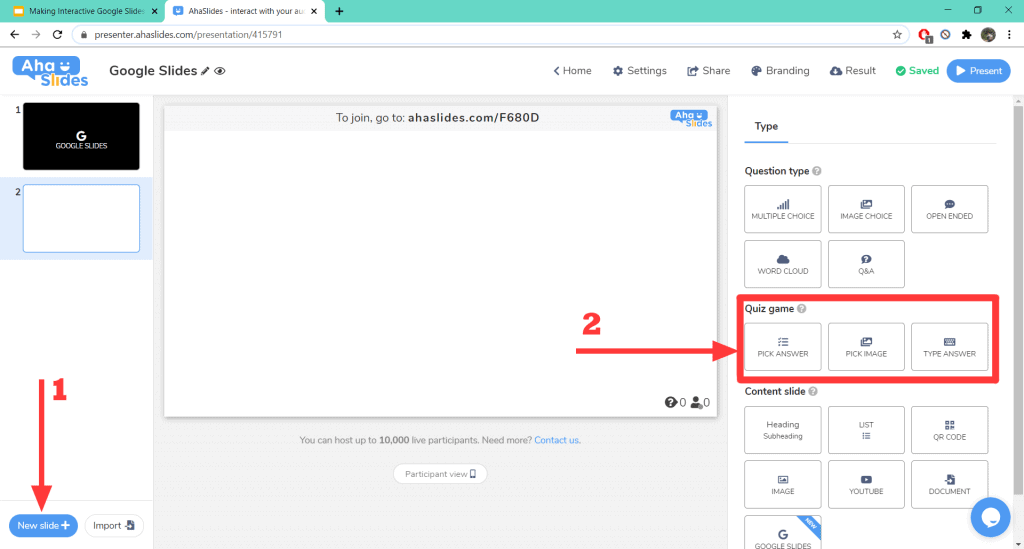Select the Image content slide
This screenshot has width=1024, height=549.
point(782,484)
